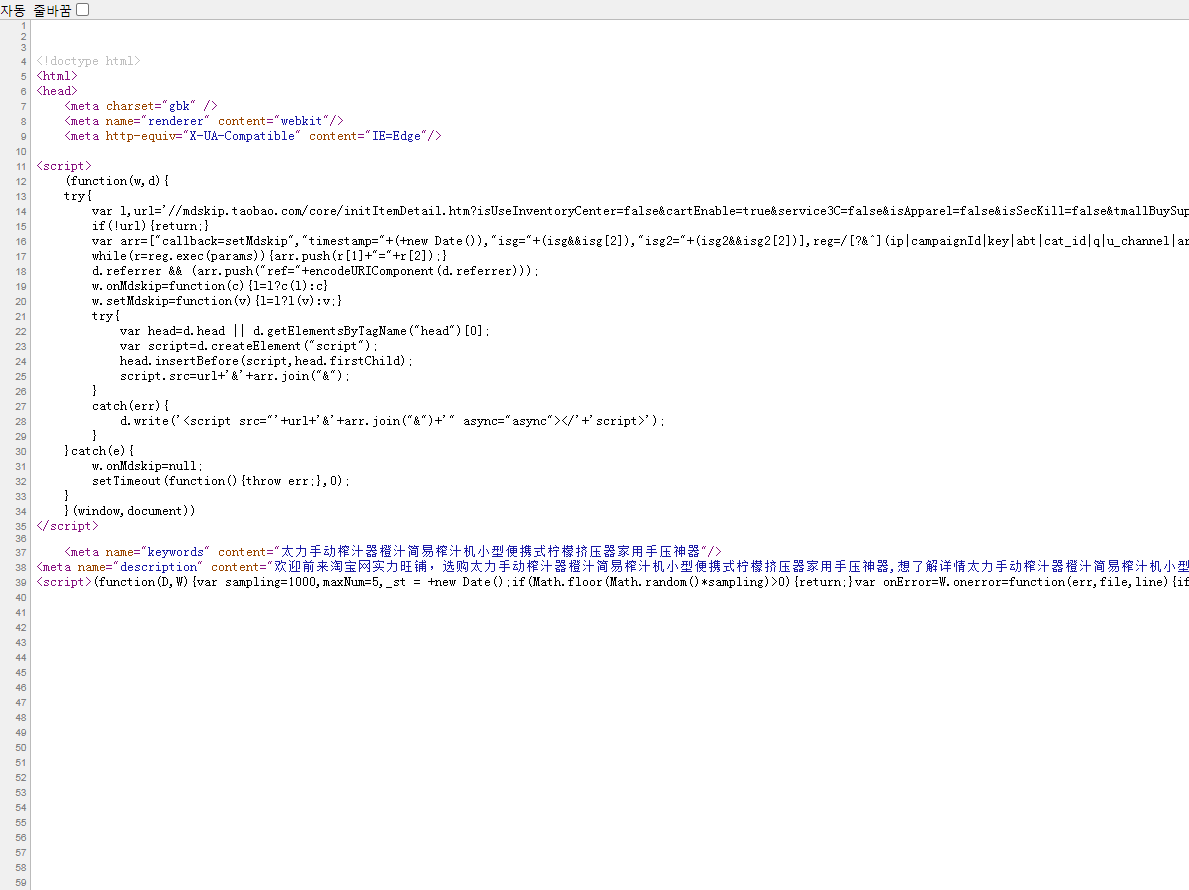Select the (function(w,d){ line
This screenshot has height=890, width=1189.
click(118, 181)
